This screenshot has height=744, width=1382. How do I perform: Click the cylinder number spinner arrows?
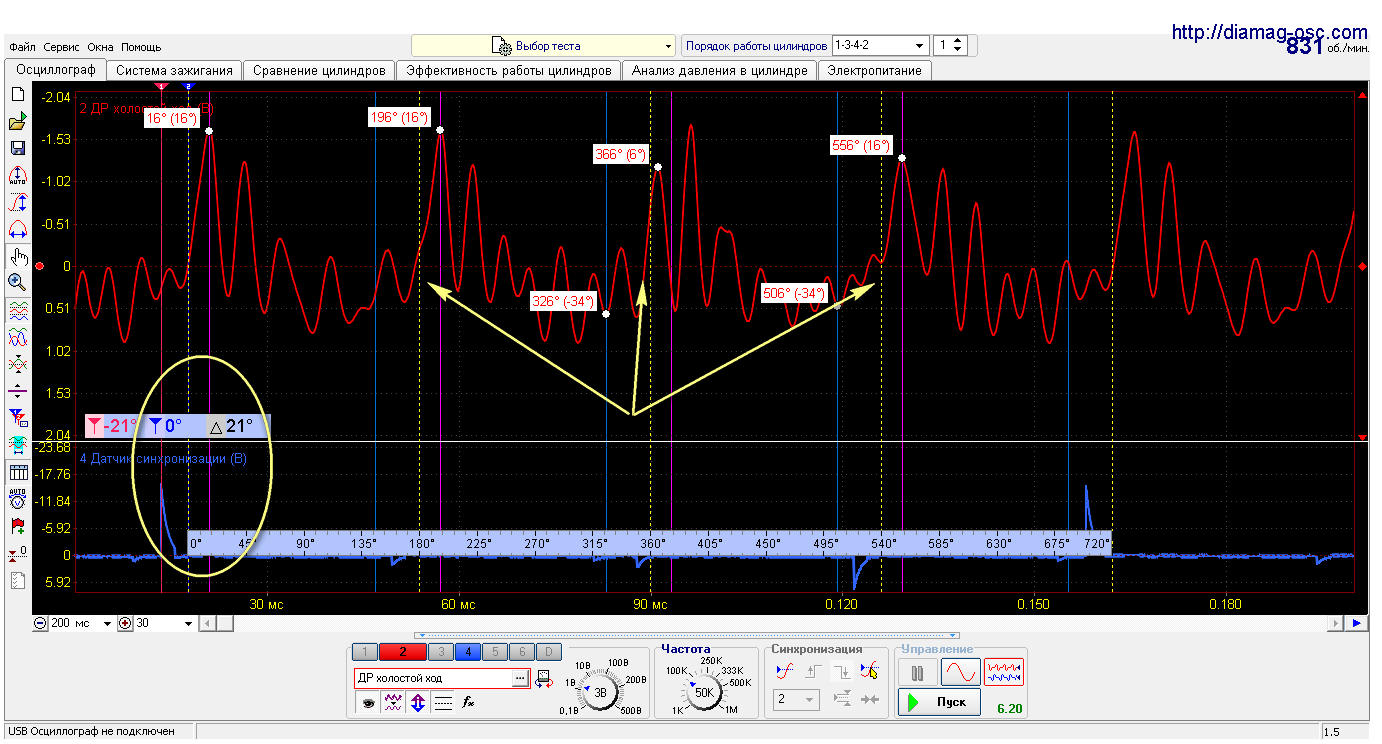[x=958, y=45]
